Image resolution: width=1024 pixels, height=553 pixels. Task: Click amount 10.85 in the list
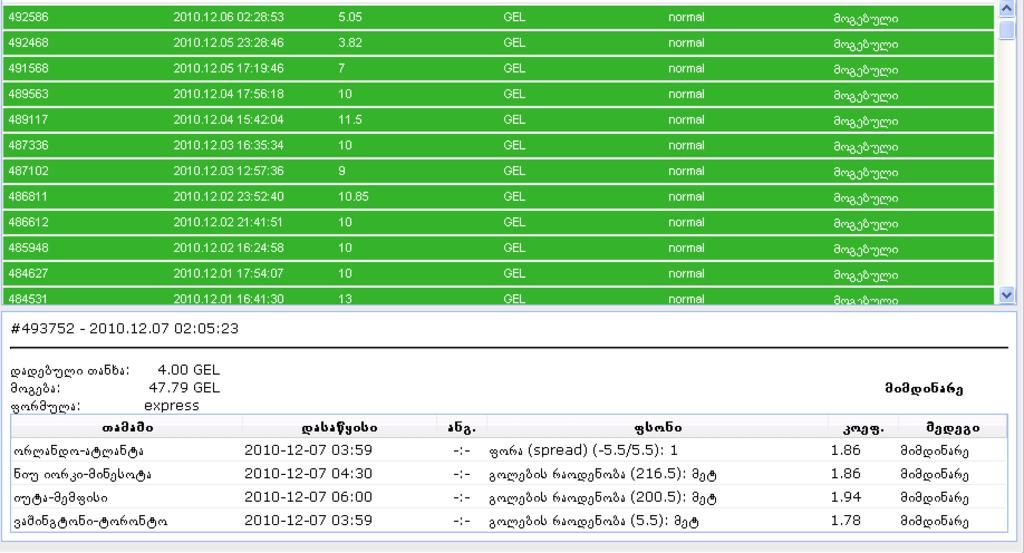pyautogui.click(x=353, y=197)
